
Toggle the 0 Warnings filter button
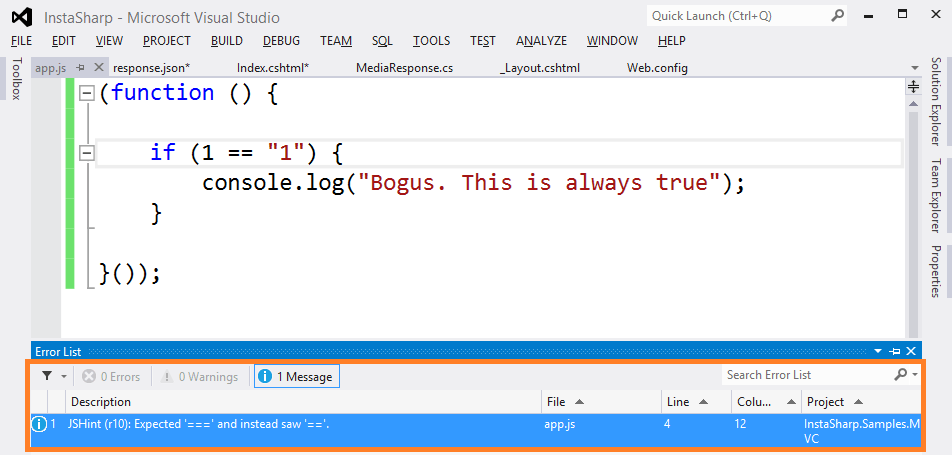coord(199,377)
